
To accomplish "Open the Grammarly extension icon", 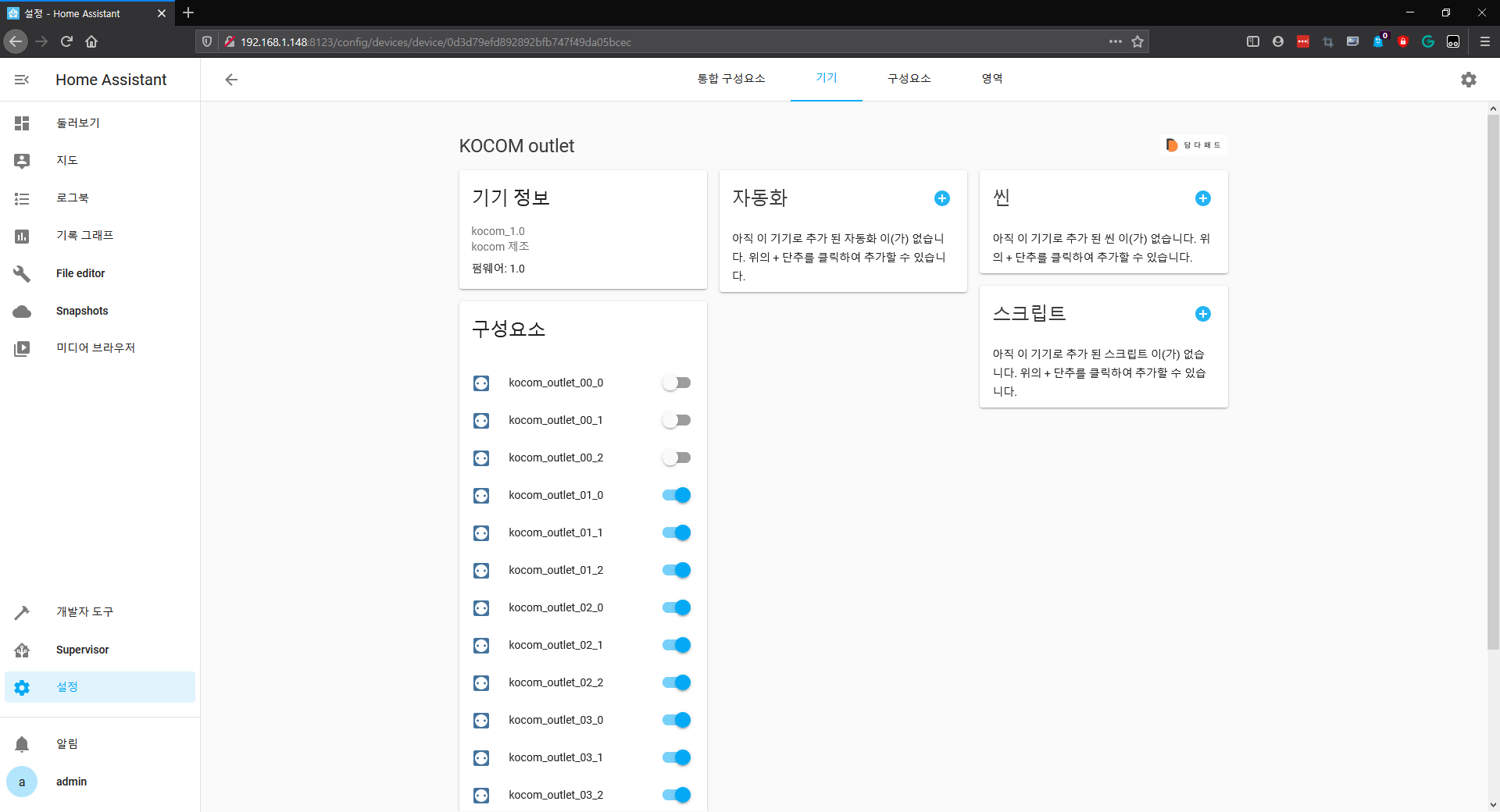I will pyautogui.click(x=1428, y=41).
